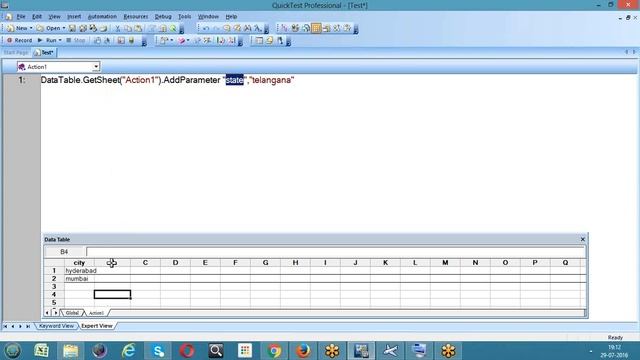Expand dropdown arrow beside pink eraser icon

click(188, 40)
